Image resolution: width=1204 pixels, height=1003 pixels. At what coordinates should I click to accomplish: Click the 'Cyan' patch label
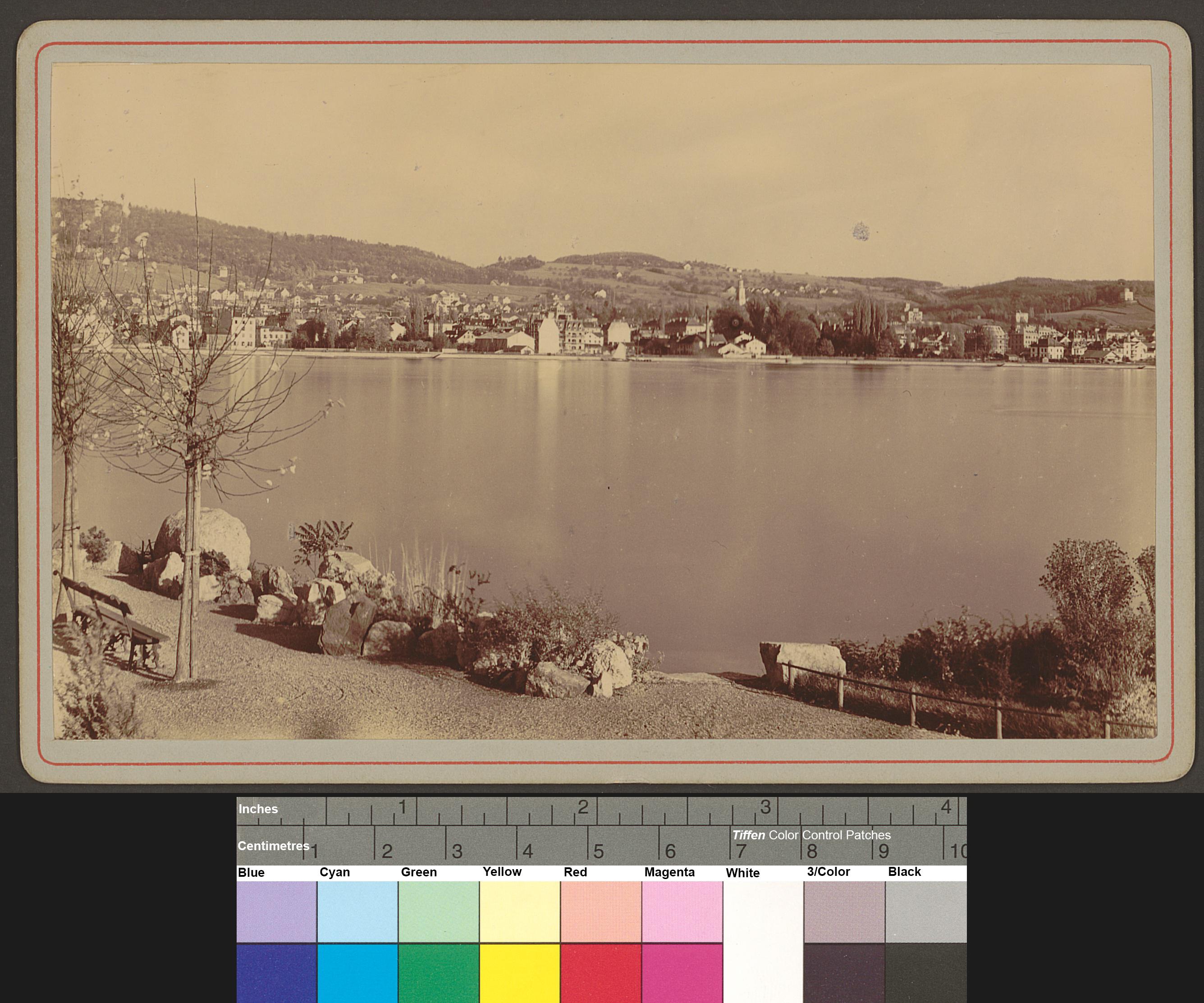(x=335, y=872)
